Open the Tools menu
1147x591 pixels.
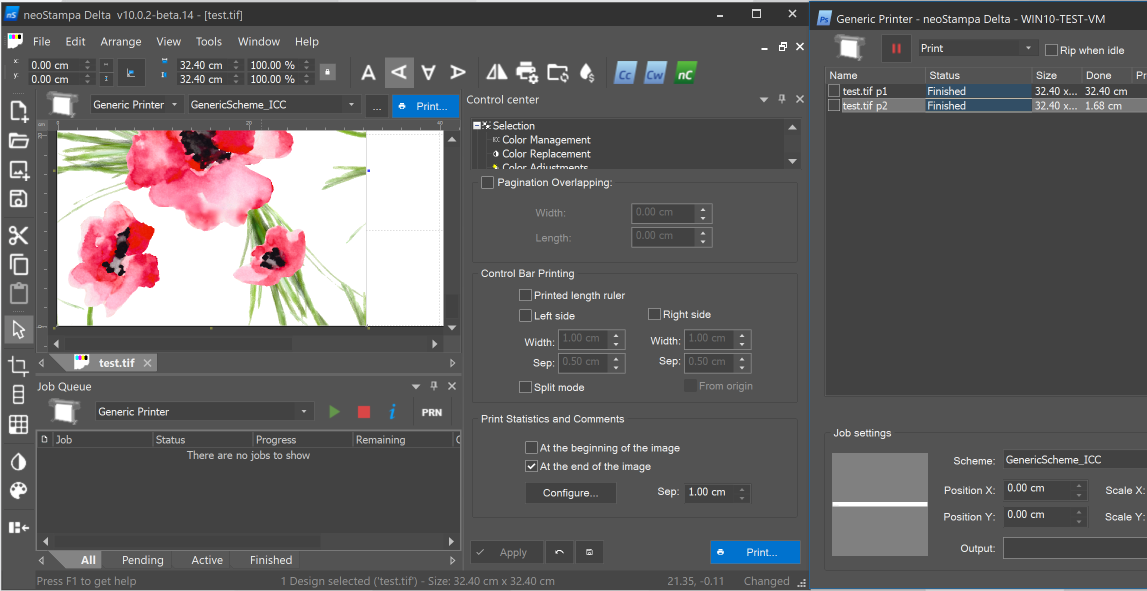point(209,42)
